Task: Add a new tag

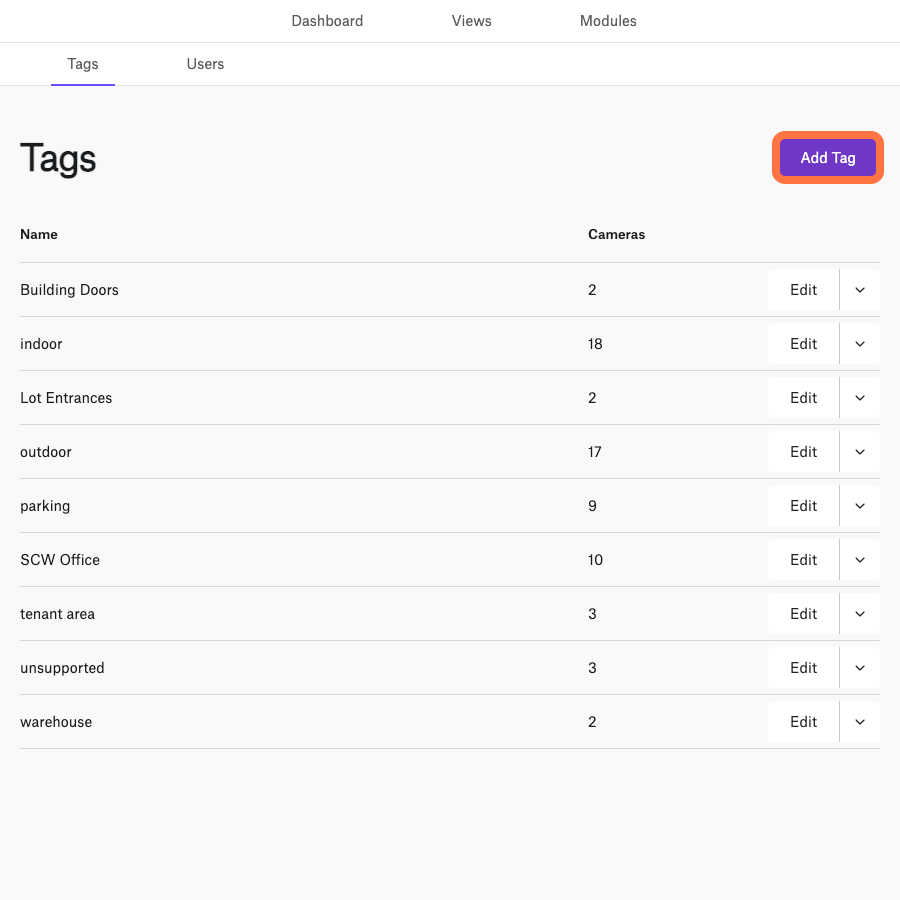Action: coord(828,158)
